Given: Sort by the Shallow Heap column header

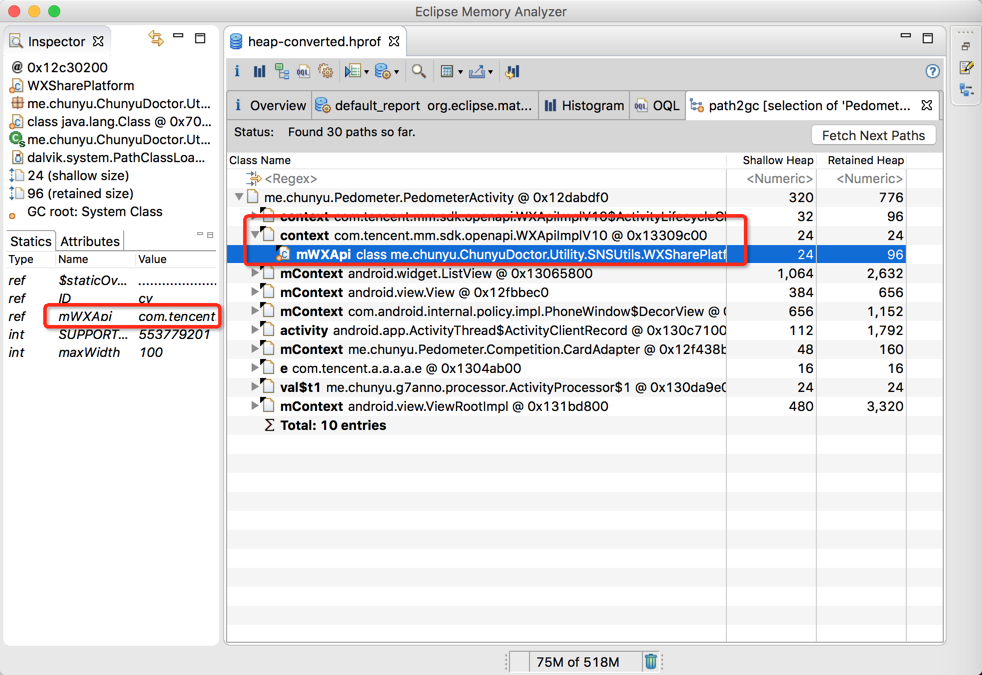Looking at the screenshot, I should pos(771,160).
